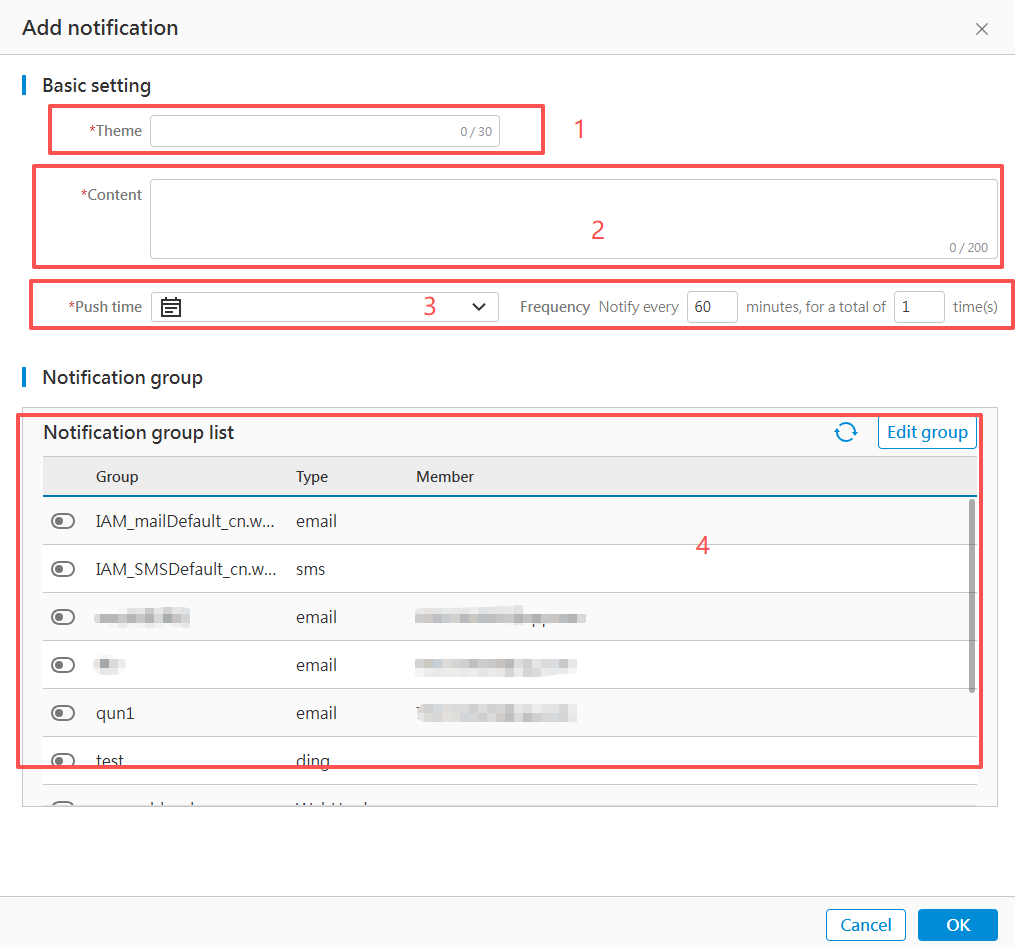This screenshot has width=1015, height=947.
Task: Toggle the test ding group switch
Action: click(63, 761)
